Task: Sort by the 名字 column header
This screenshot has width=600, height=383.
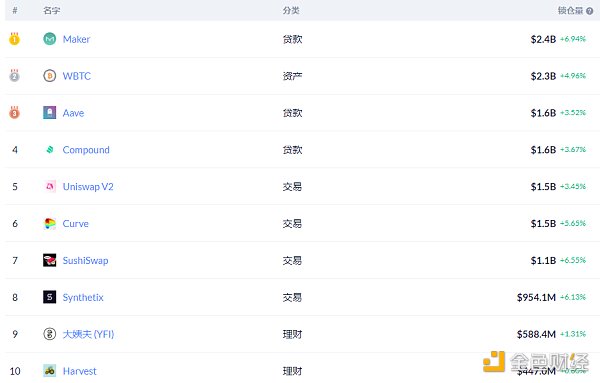Action: (51, 10)
